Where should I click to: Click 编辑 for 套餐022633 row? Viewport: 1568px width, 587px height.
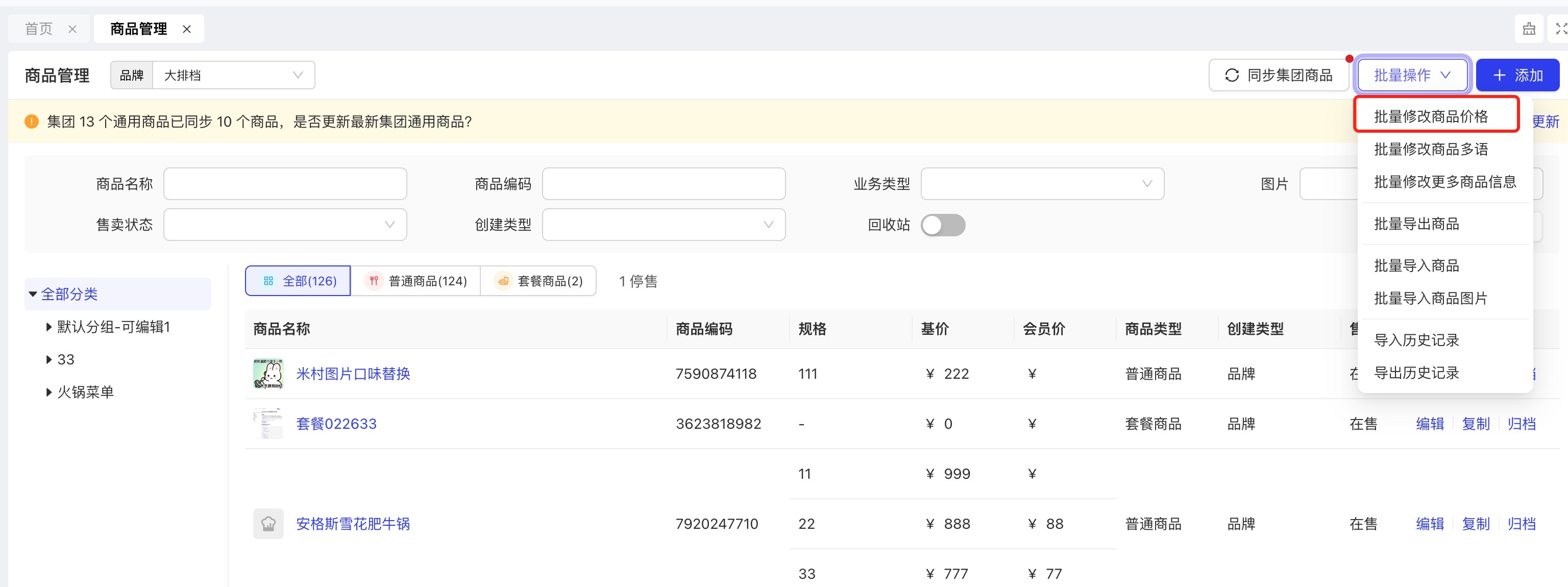(1430, 424)
